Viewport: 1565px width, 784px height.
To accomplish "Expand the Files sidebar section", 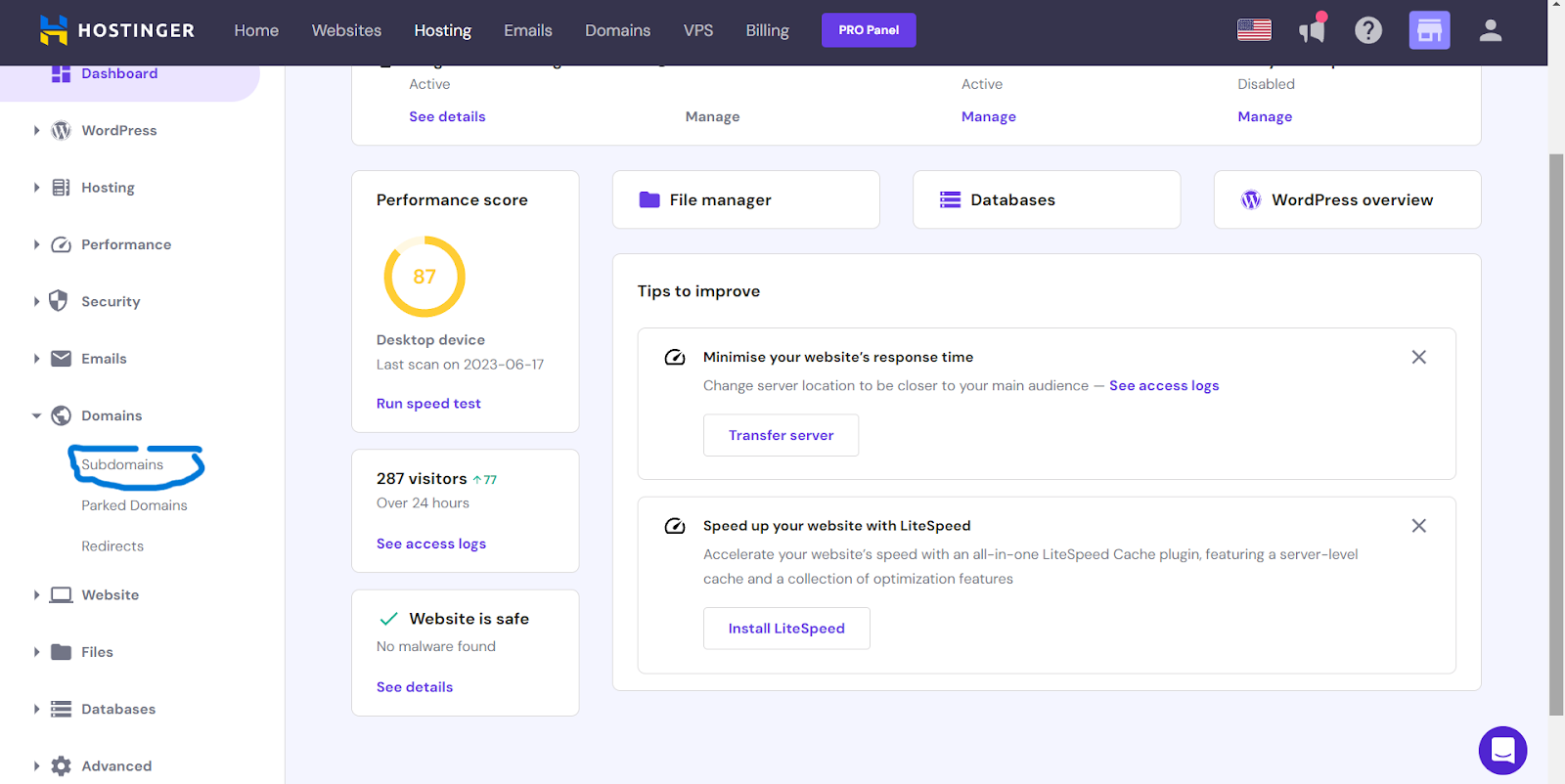I will pyautogui.click(x=36, y=652).
